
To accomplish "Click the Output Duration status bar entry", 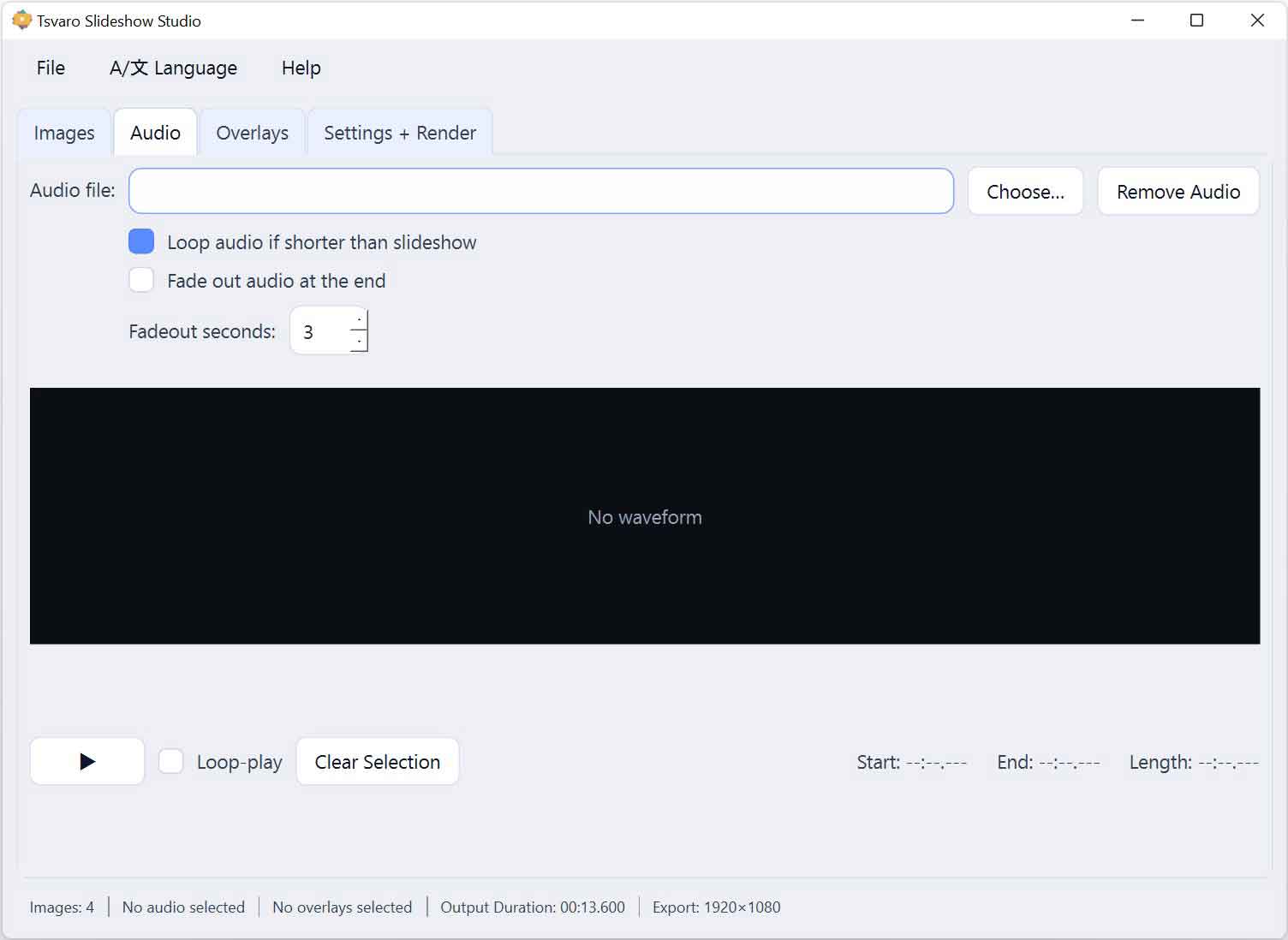I will [x=532, y=907].
